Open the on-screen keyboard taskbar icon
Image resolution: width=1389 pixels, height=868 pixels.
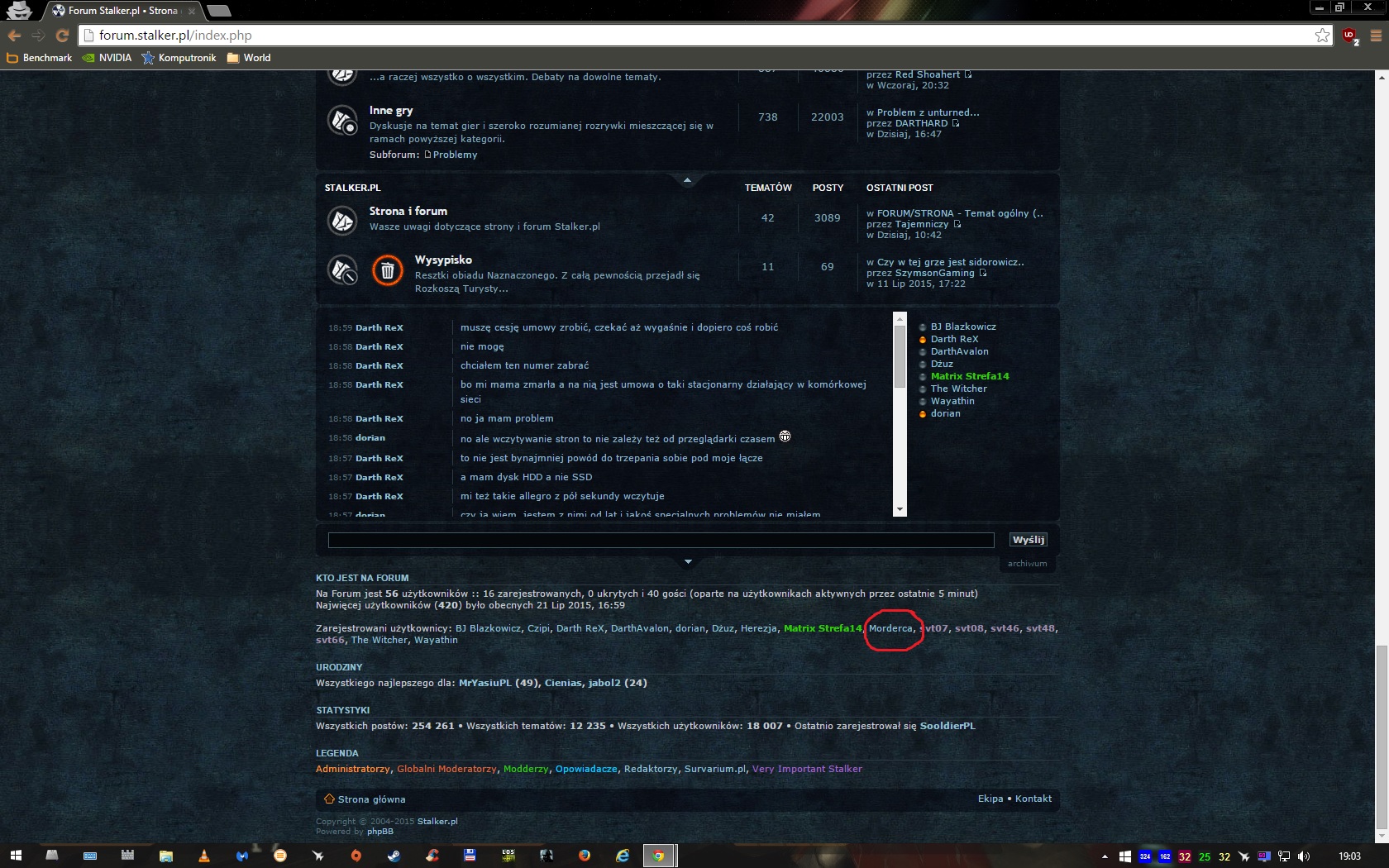click(x=90, y=856)
